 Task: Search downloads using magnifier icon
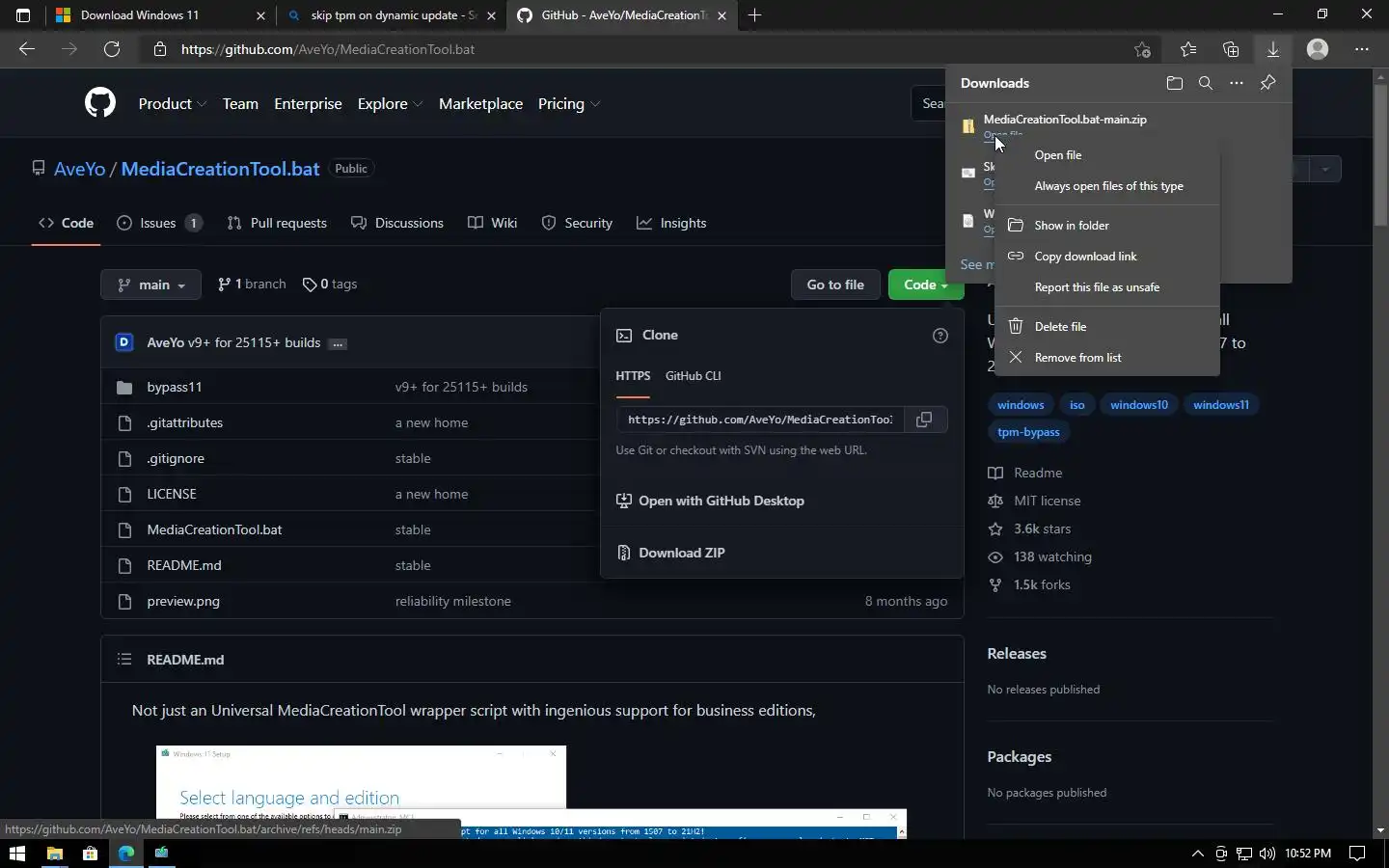pyautogui.click(x=1205, y=83)
